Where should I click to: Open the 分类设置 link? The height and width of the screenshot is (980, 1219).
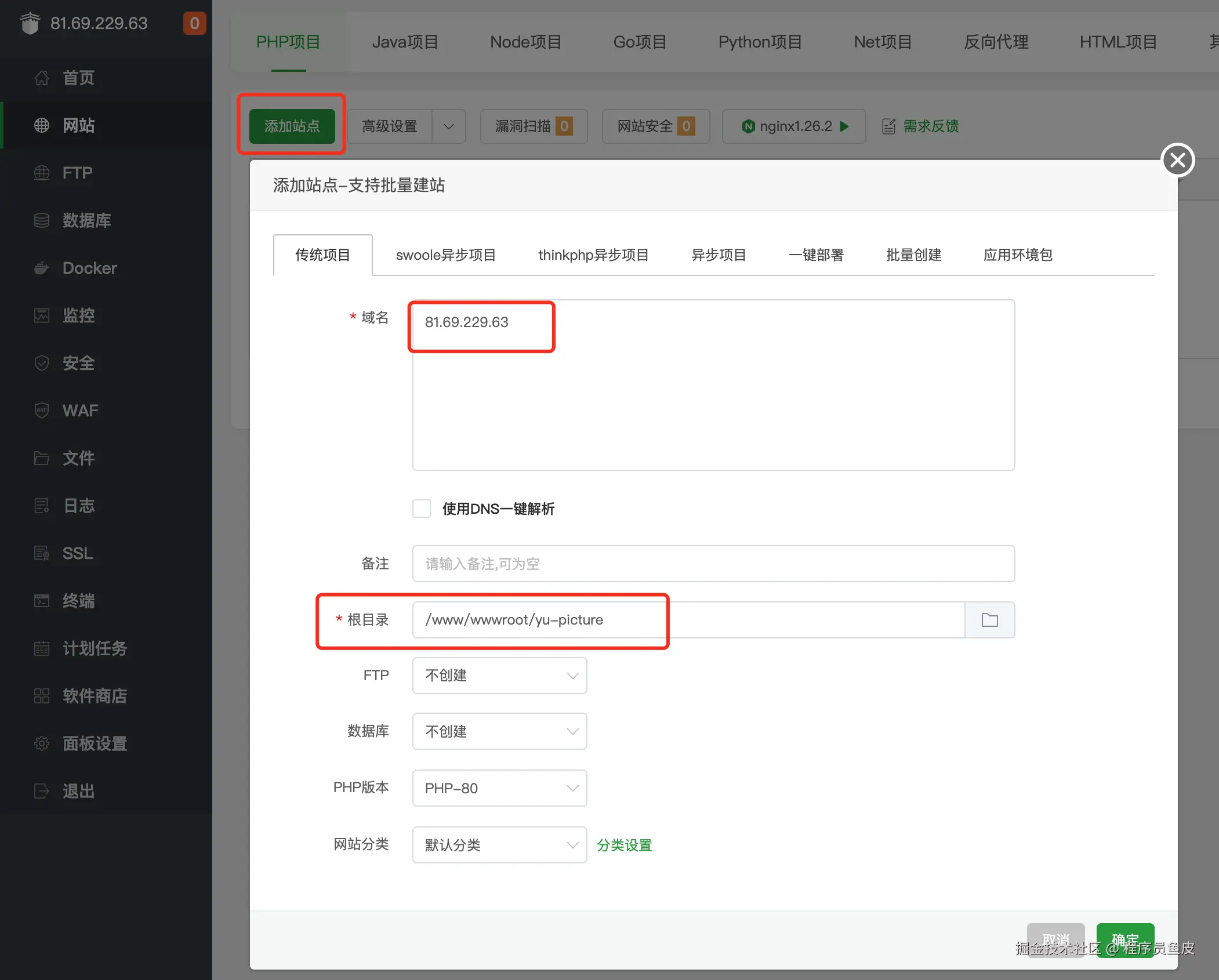(x=625, y=845)
